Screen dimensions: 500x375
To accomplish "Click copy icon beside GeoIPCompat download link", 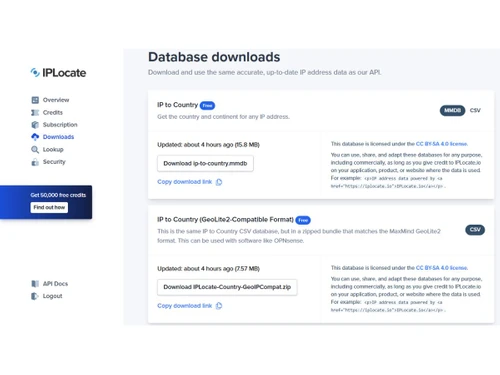I will point(219,306).
